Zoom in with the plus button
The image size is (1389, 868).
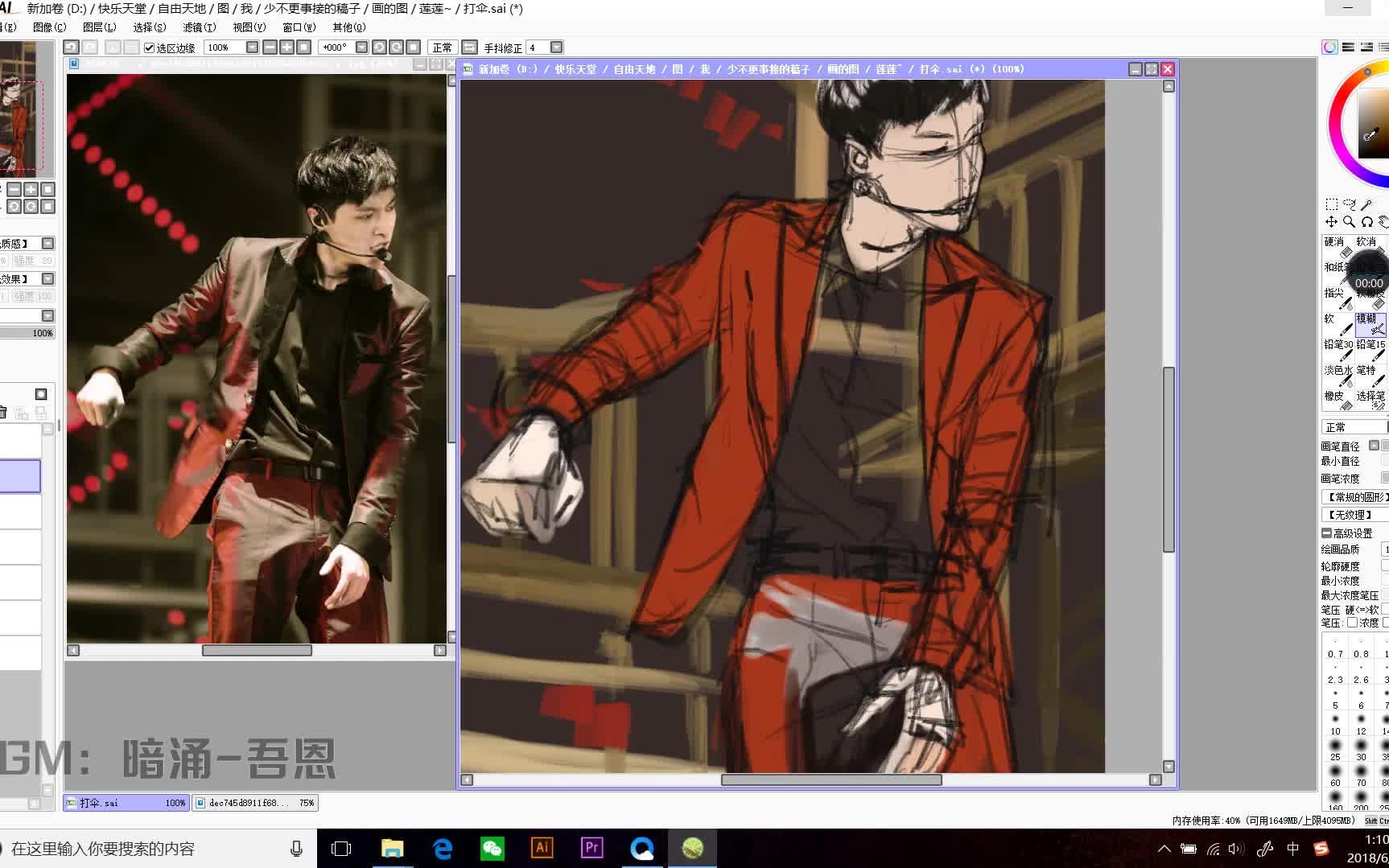coord(286,47)
